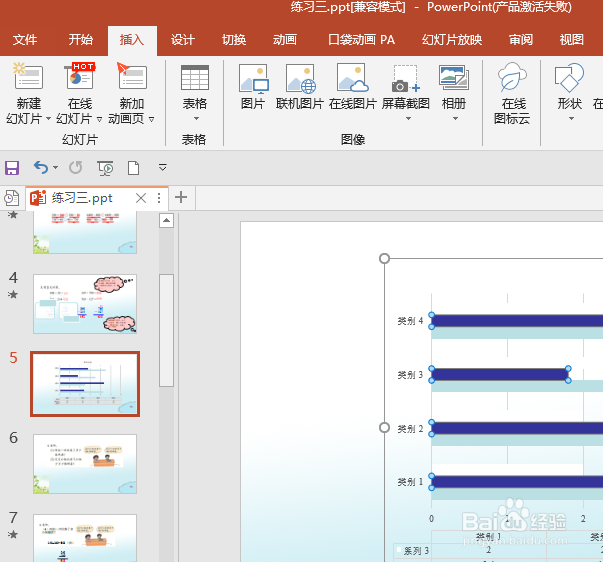
Task: Undo the last action
Action: (41, 167)
